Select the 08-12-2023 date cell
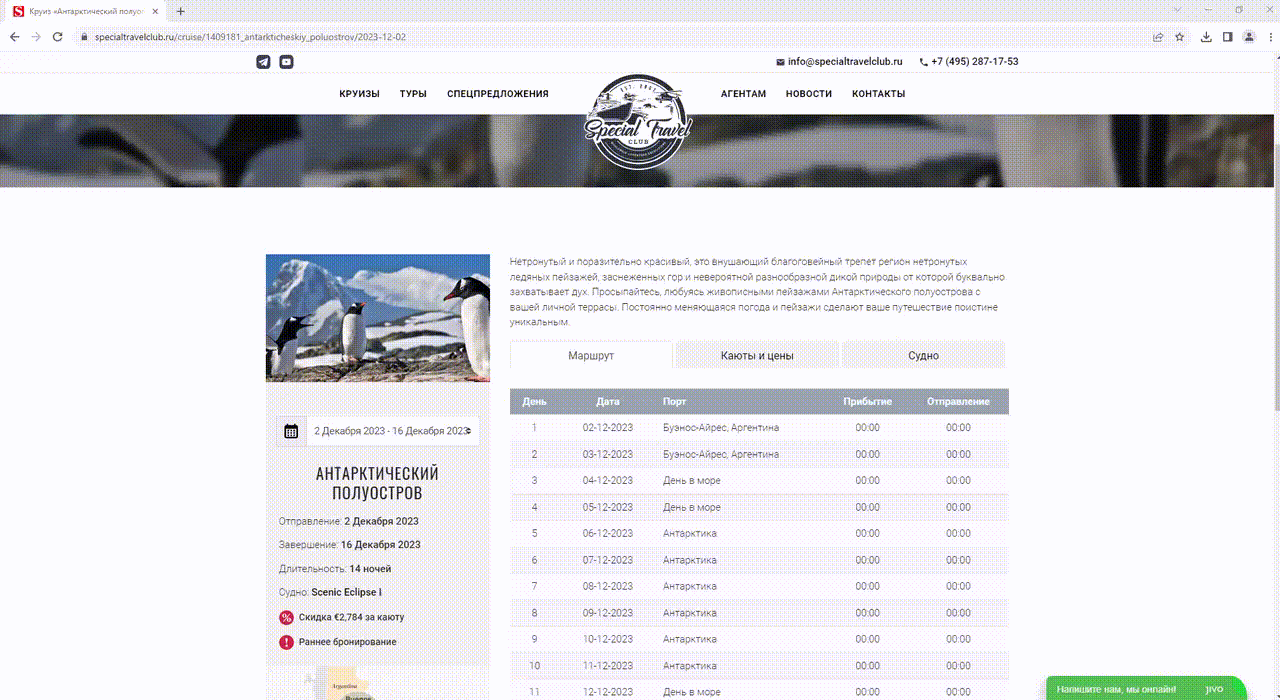The height and width of the screenshot is (700, 1280). (608, 587)
